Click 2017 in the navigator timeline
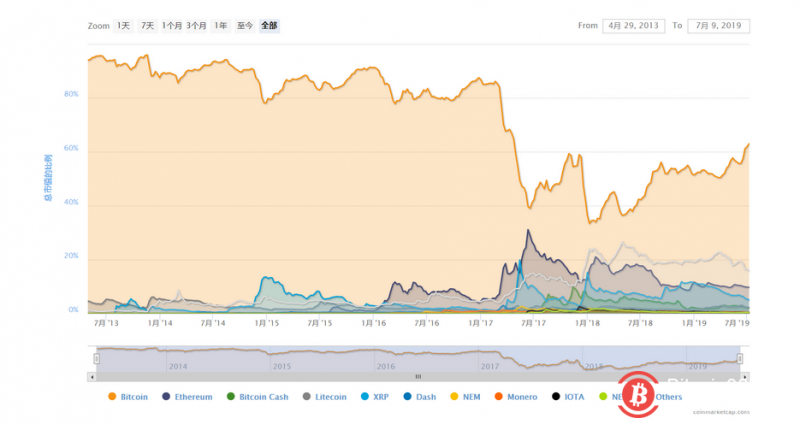The height and width of the screenshot is (424, 800). coord(490,366)
